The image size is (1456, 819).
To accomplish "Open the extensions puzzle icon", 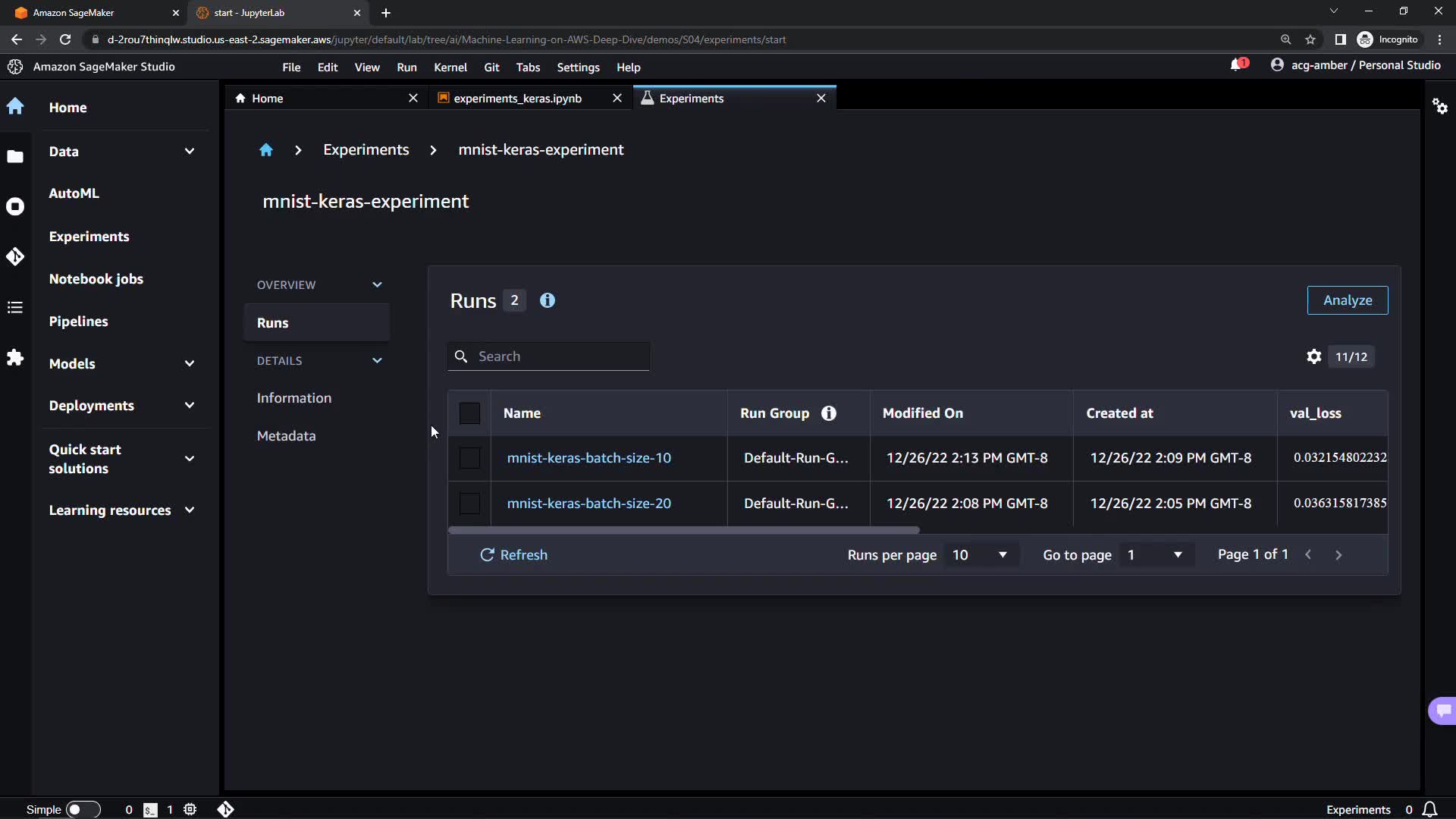I will (x=15, y=357).
